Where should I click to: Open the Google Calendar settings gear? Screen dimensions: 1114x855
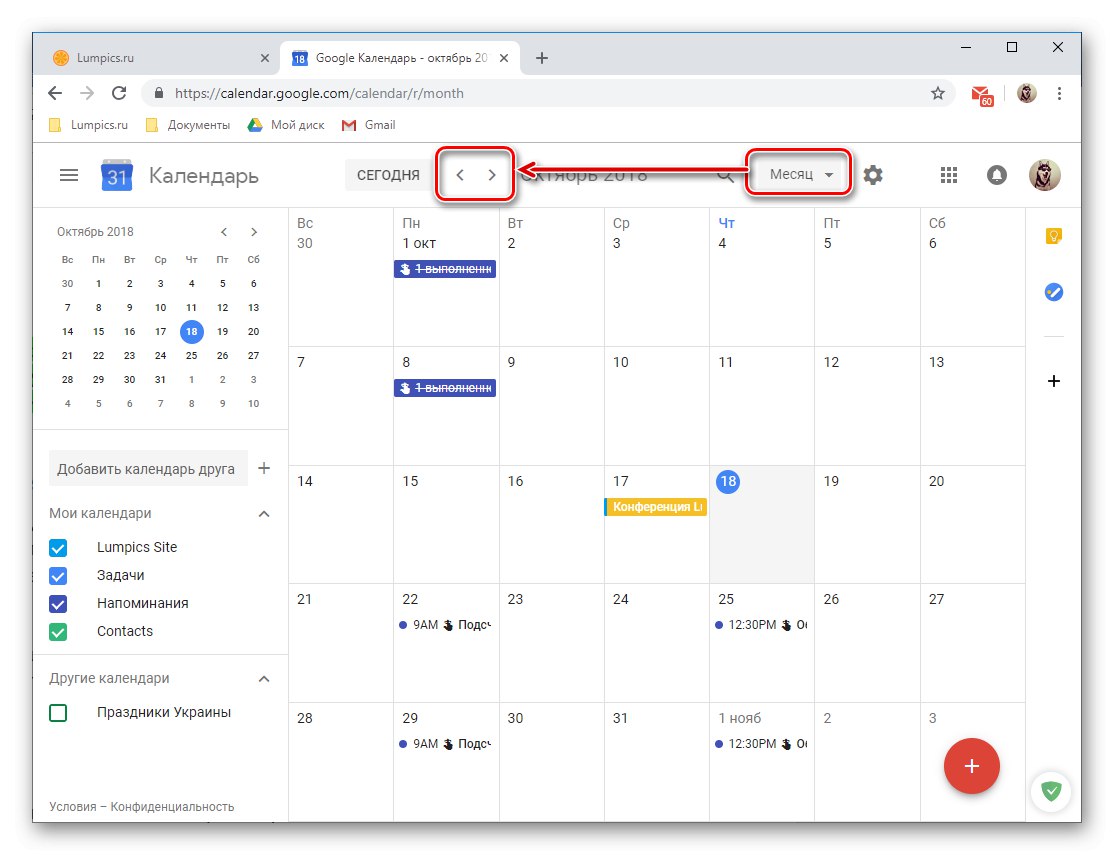click(873, 174)
